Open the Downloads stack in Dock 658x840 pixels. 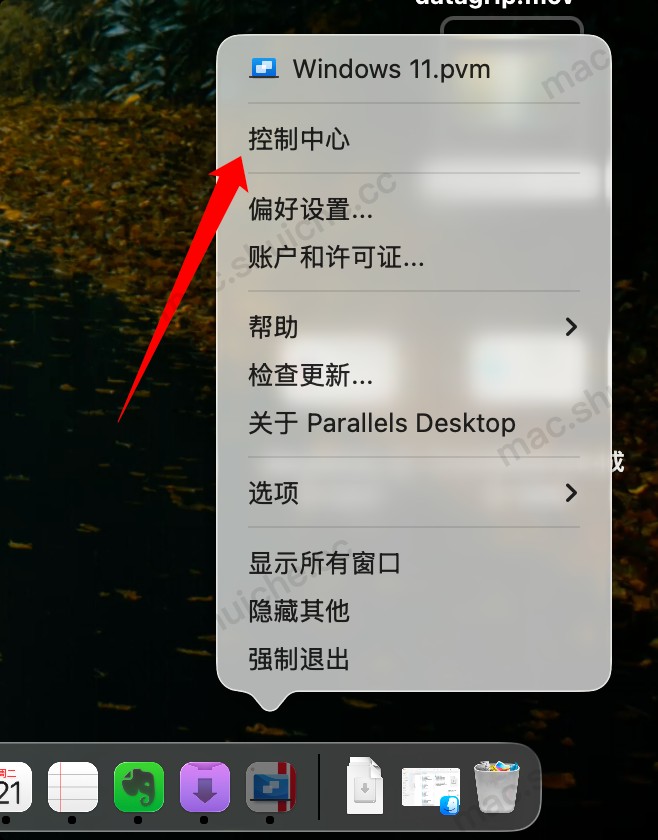point(365,785)
